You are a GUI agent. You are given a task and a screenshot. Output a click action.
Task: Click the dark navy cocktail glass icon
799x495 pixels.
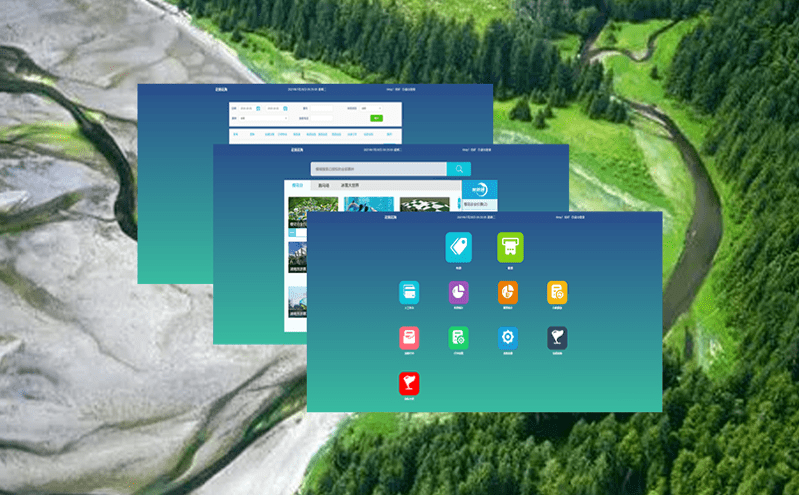[557, 338]
